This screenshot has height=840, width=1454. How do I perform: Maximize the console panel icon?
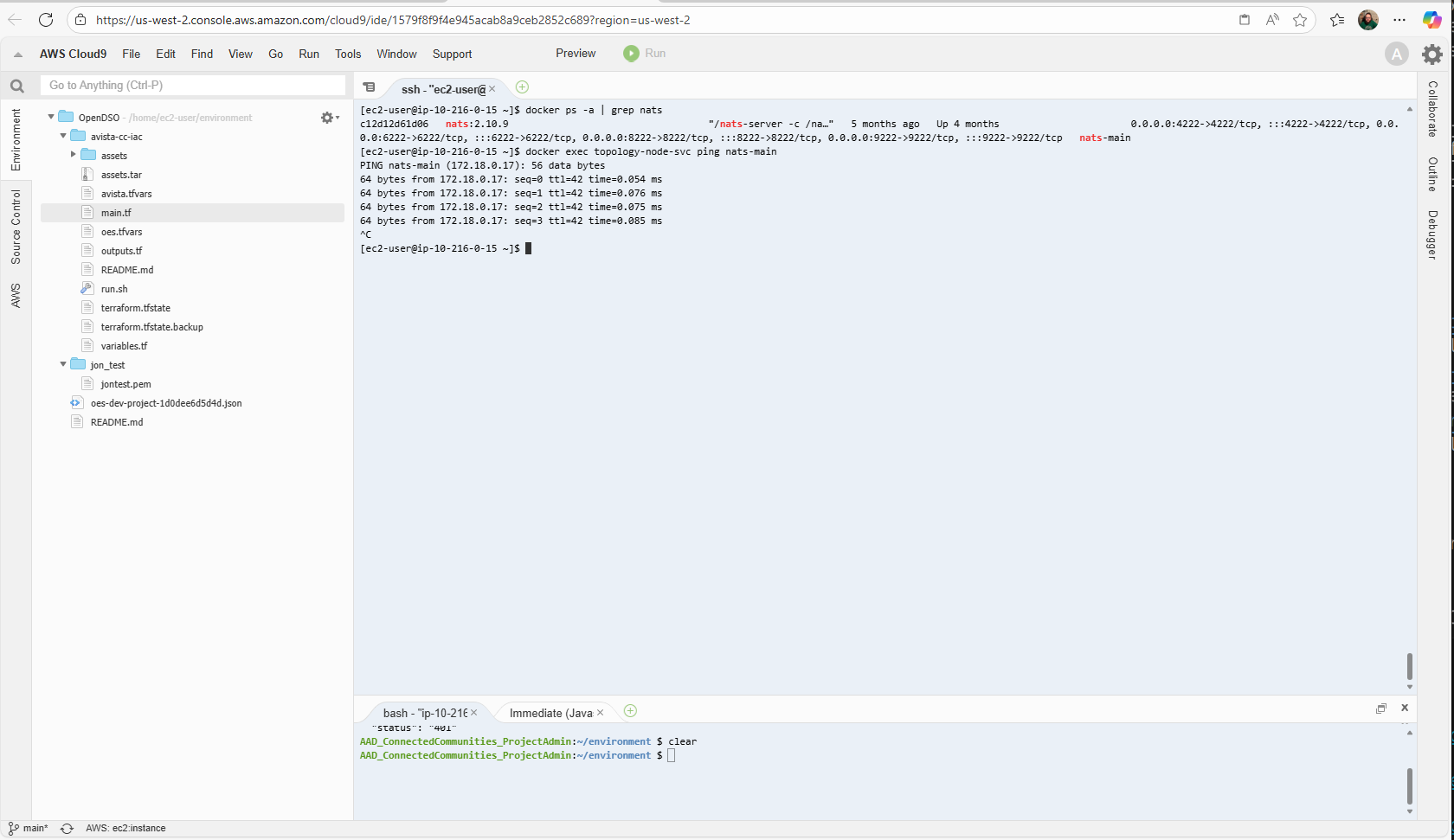pos(1381,709)
